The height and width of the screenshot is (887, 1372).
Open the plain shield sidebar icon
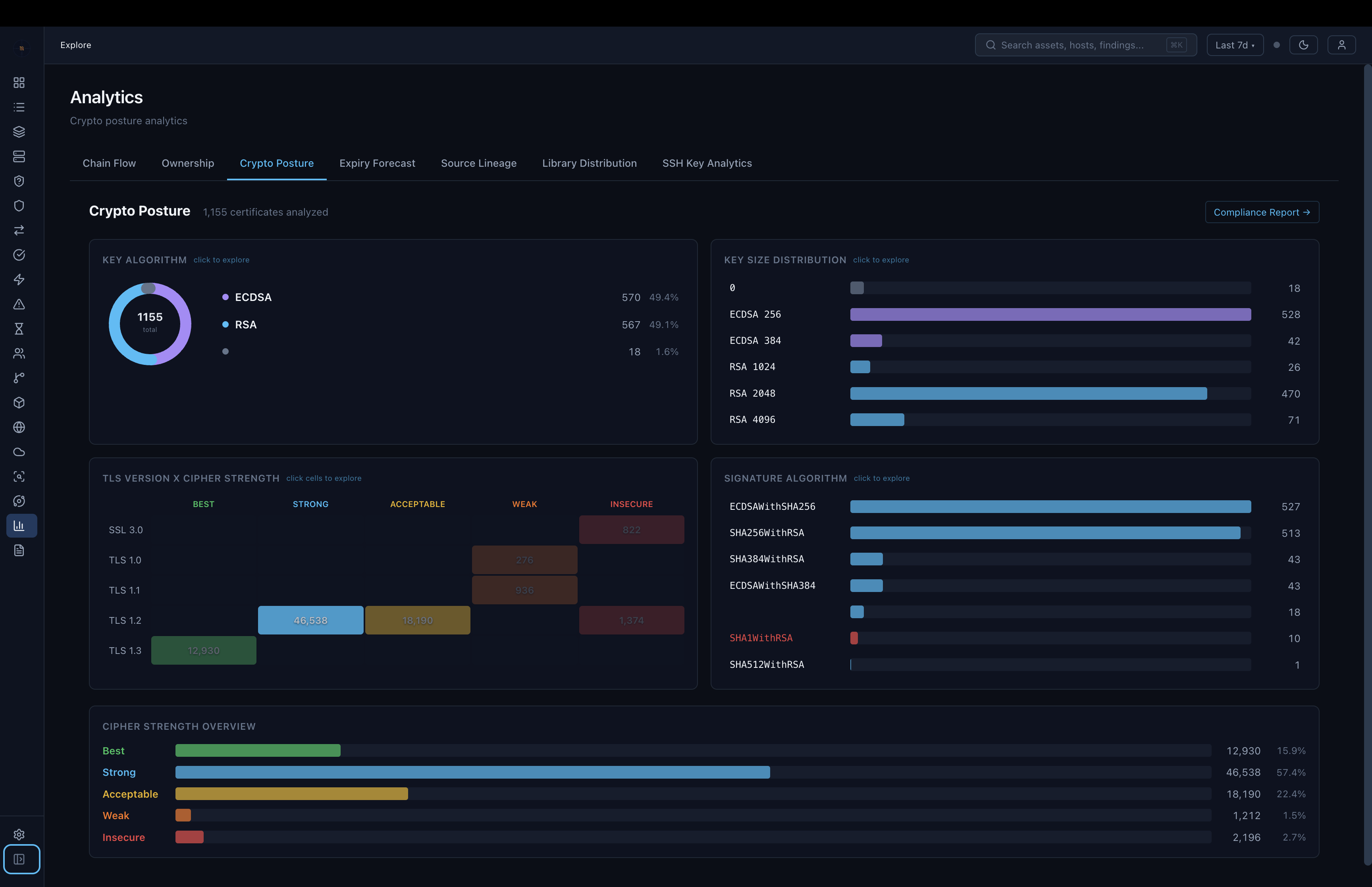tap(19, 206)
